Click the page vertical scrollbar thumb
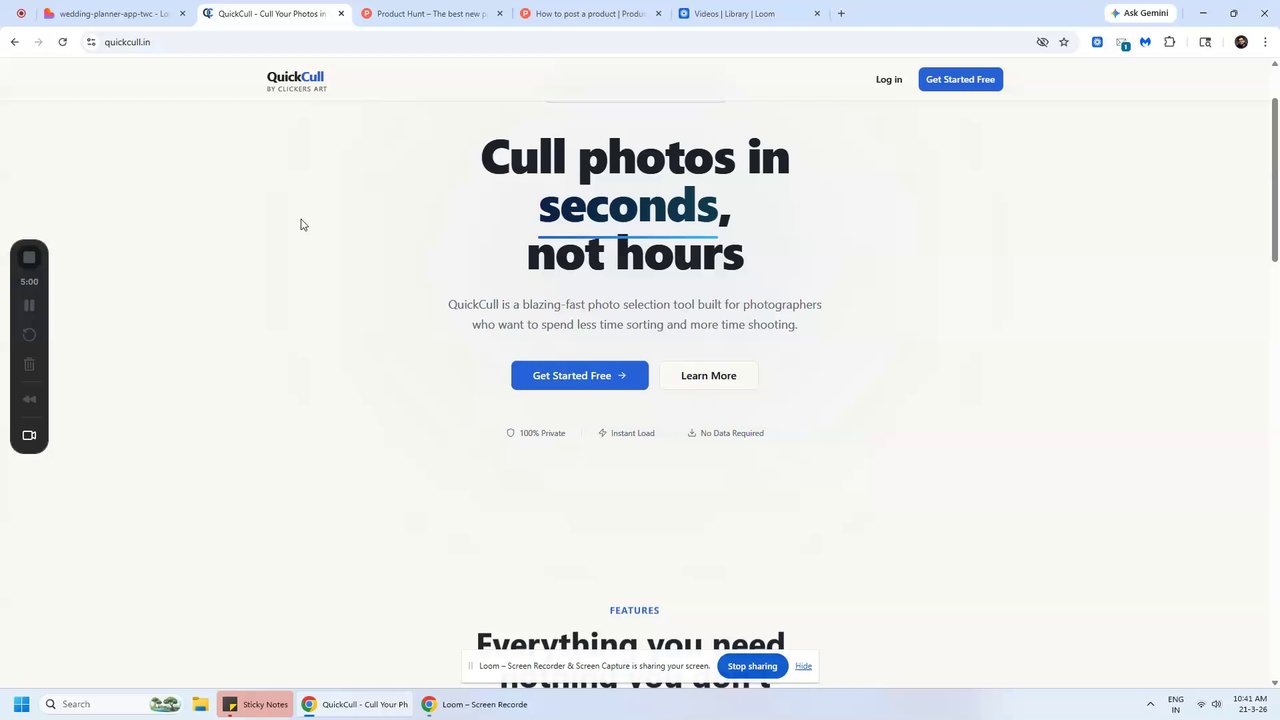This screenshot has width=1280, height=720. (x=1275, y=180)
